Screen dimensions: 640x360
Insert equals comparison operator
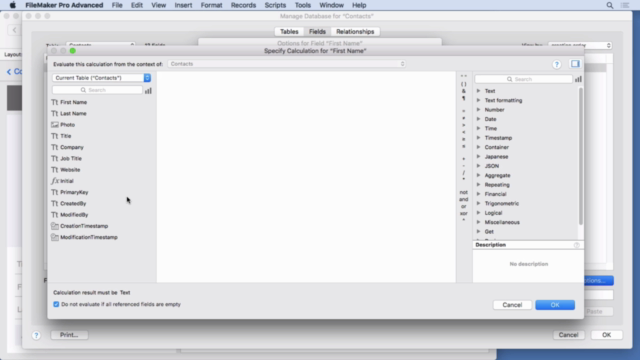(x=464, y=111)
